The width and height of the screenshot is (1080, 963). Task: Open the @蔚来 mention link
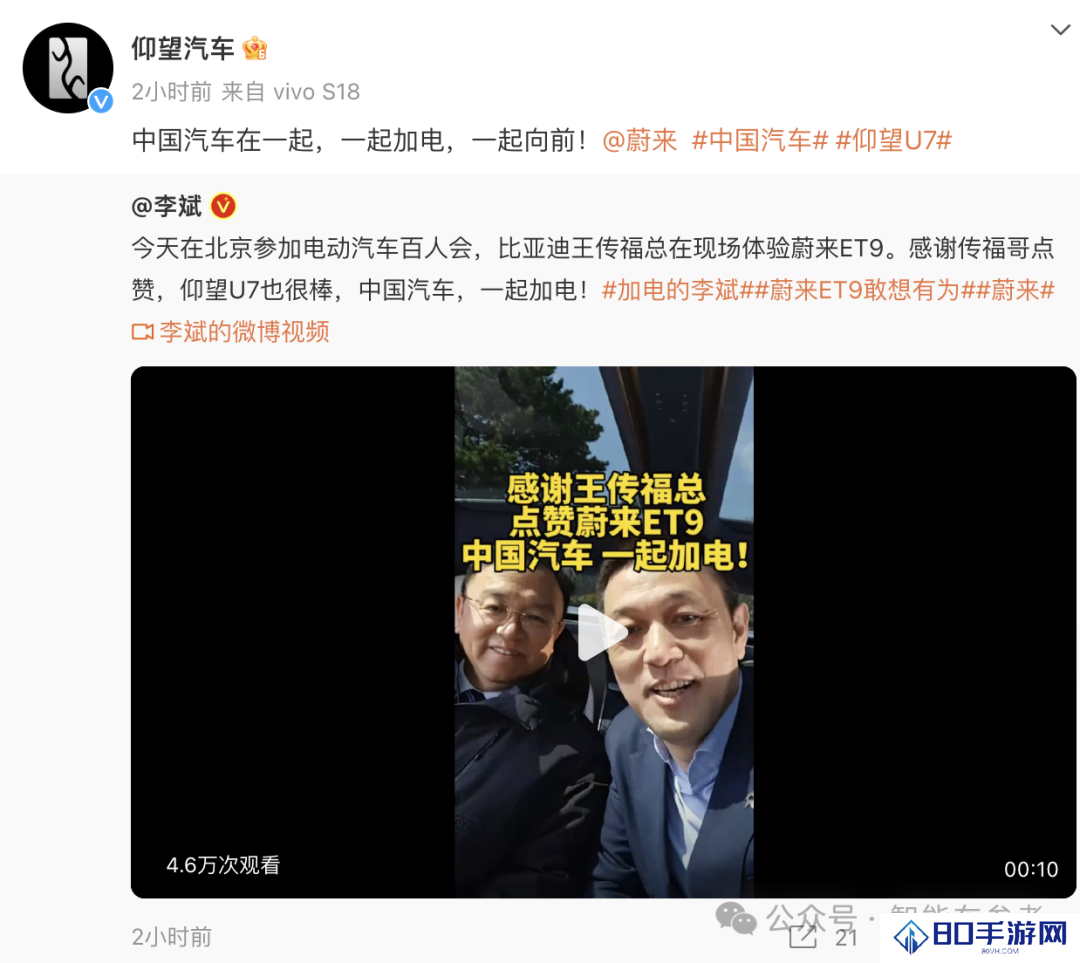(639, 141)
